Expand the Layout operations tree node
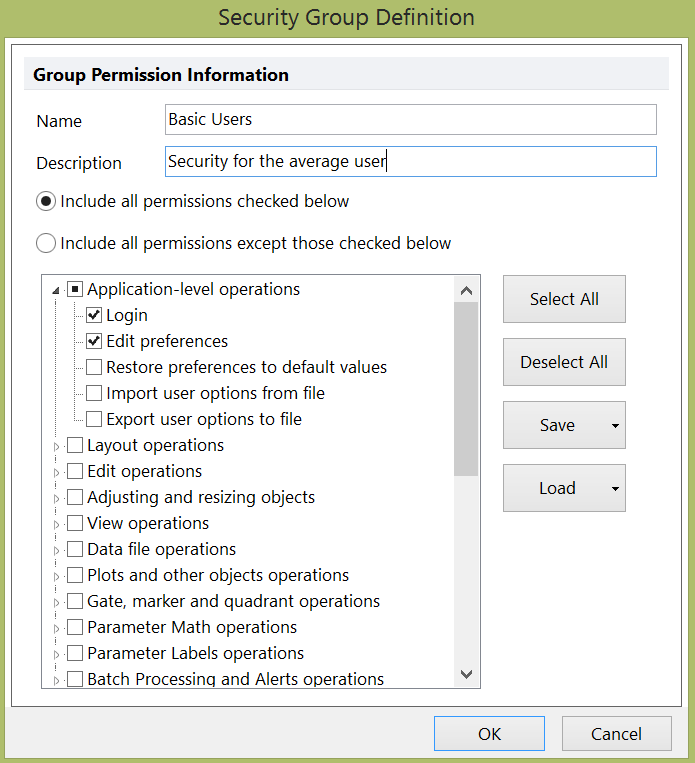The image size is (695, 763). [54, 446]
